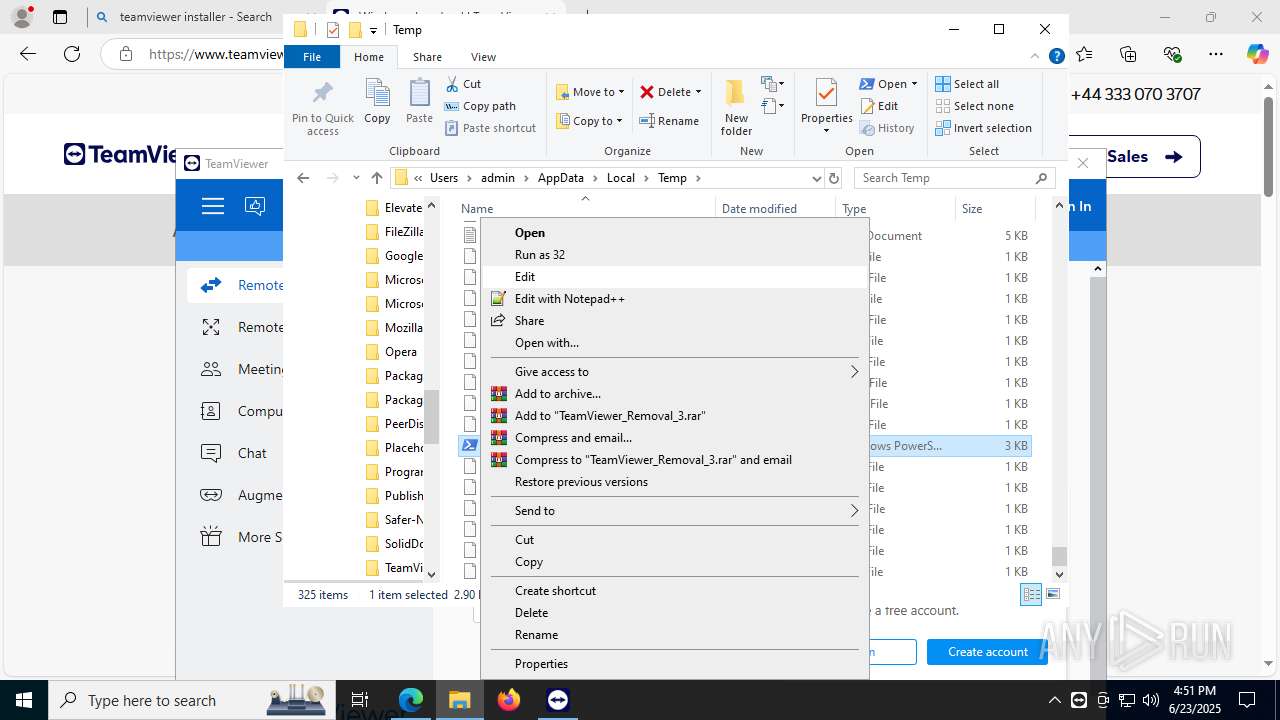
Task: Expand the Give access to submenu
Action: [674, 371]
